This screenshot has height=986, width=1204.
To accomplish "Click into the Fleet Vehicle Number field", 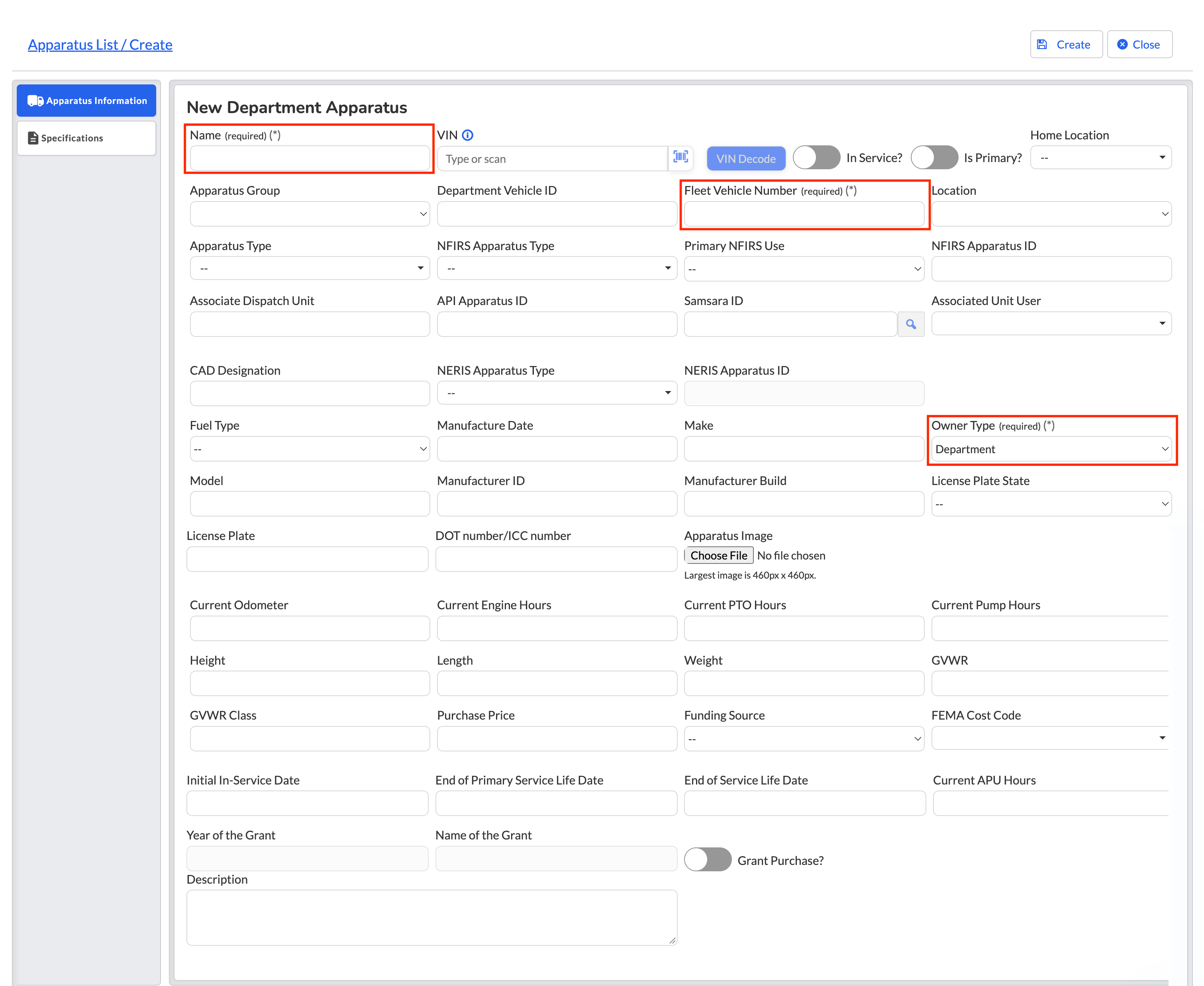I will (804, 214).
